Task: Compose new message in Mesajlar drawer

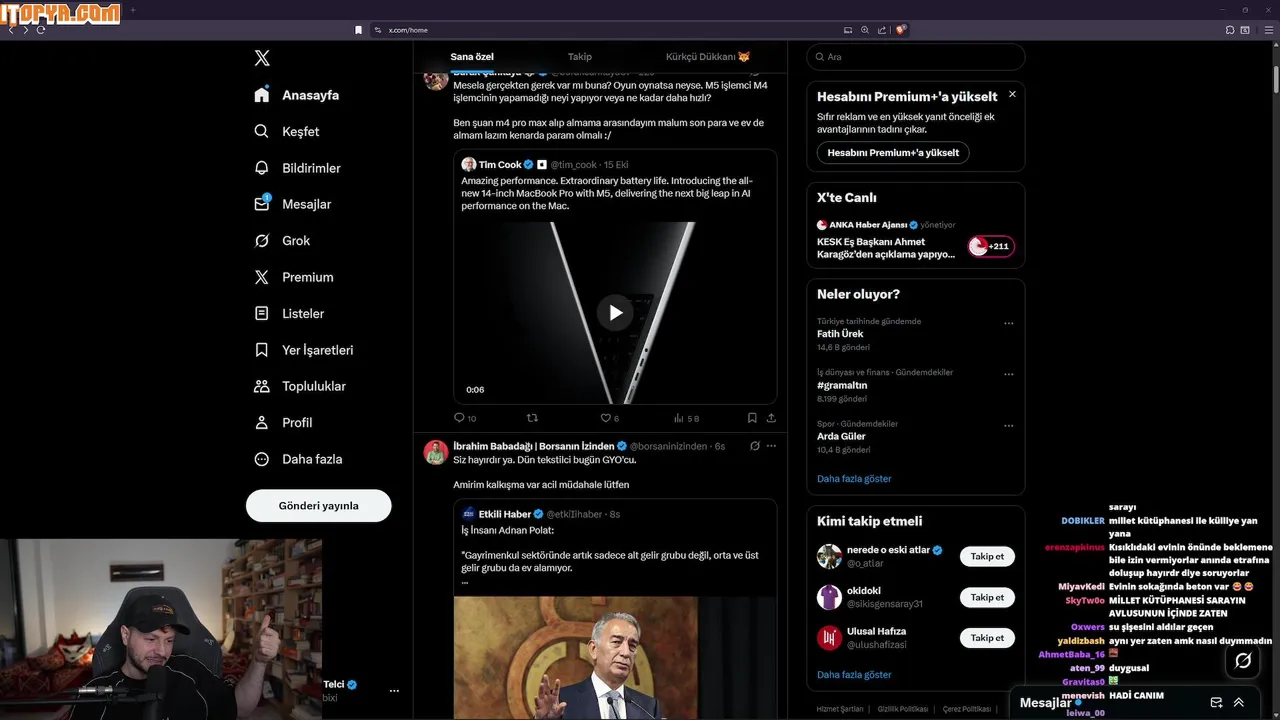Action: tap(1216, 703)
